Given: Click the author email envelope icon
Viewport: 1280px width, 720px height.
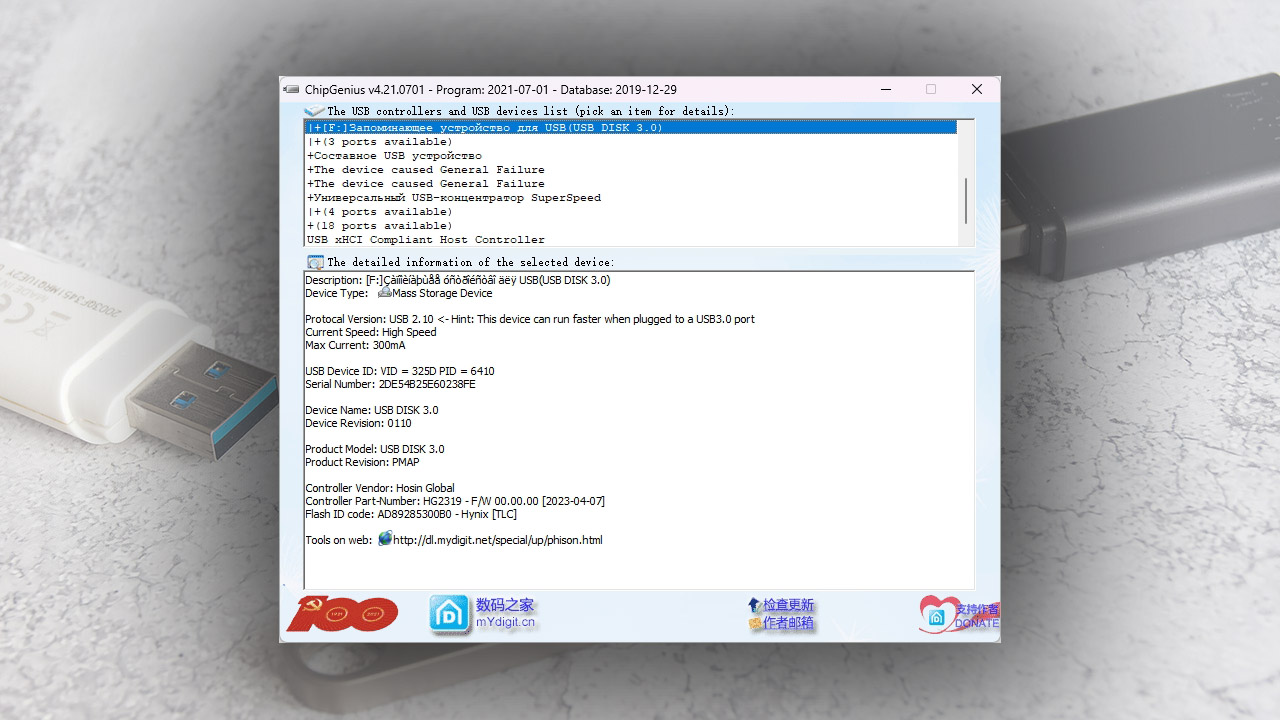Looking at the screenshot, I should pos(755,623).
